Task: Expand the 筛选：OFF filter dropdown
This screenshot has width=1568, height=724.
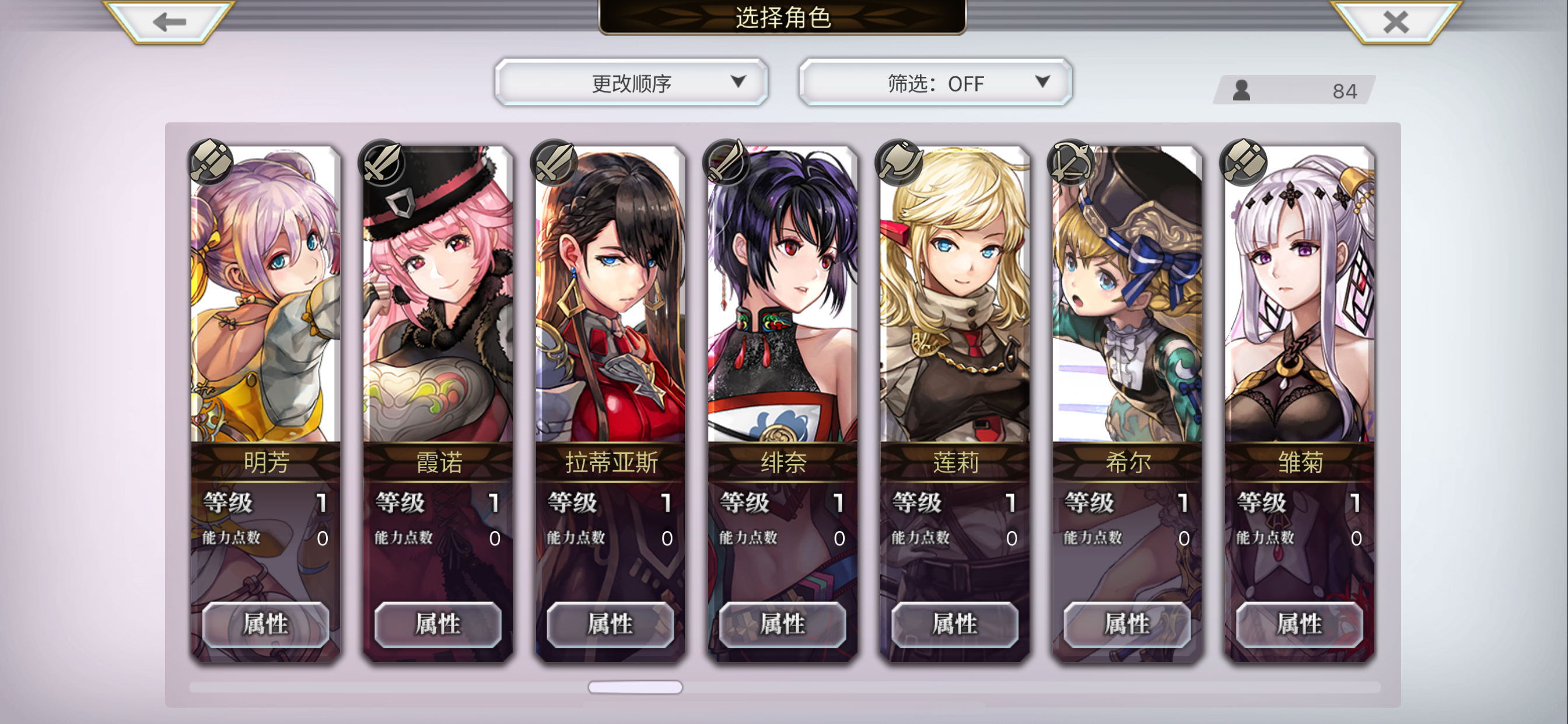Action: [x=936, y=82]
